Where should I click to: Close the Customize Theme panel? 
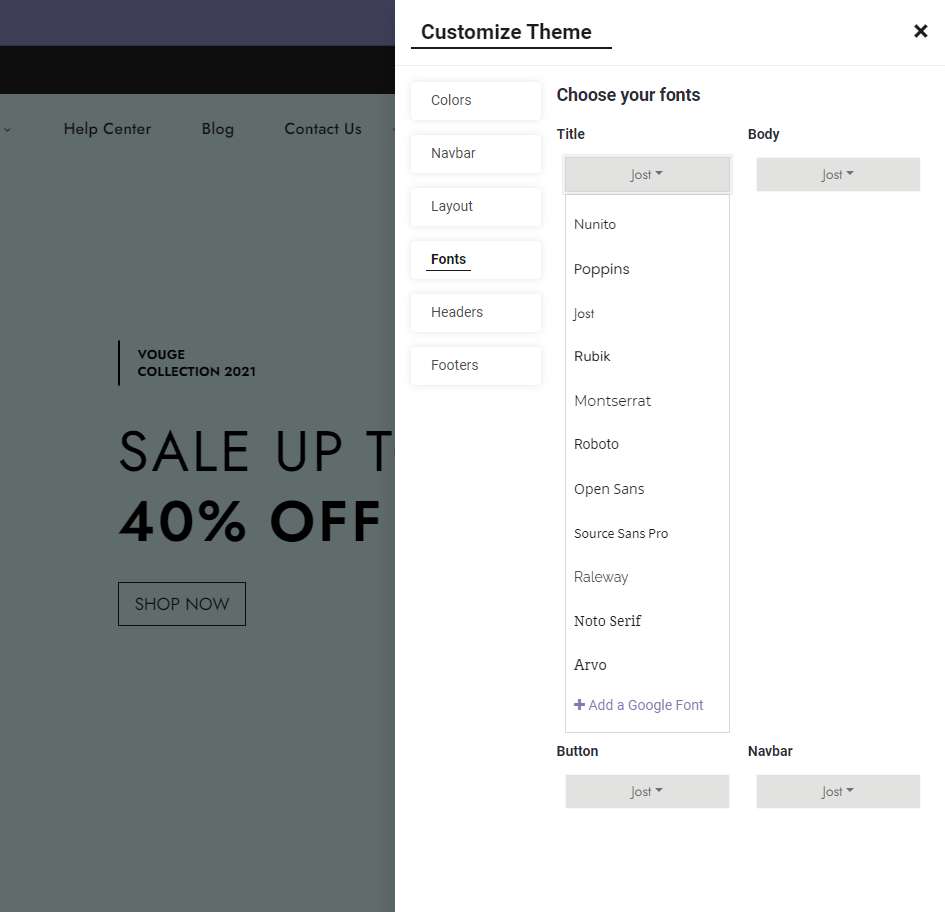pos(920,31)
